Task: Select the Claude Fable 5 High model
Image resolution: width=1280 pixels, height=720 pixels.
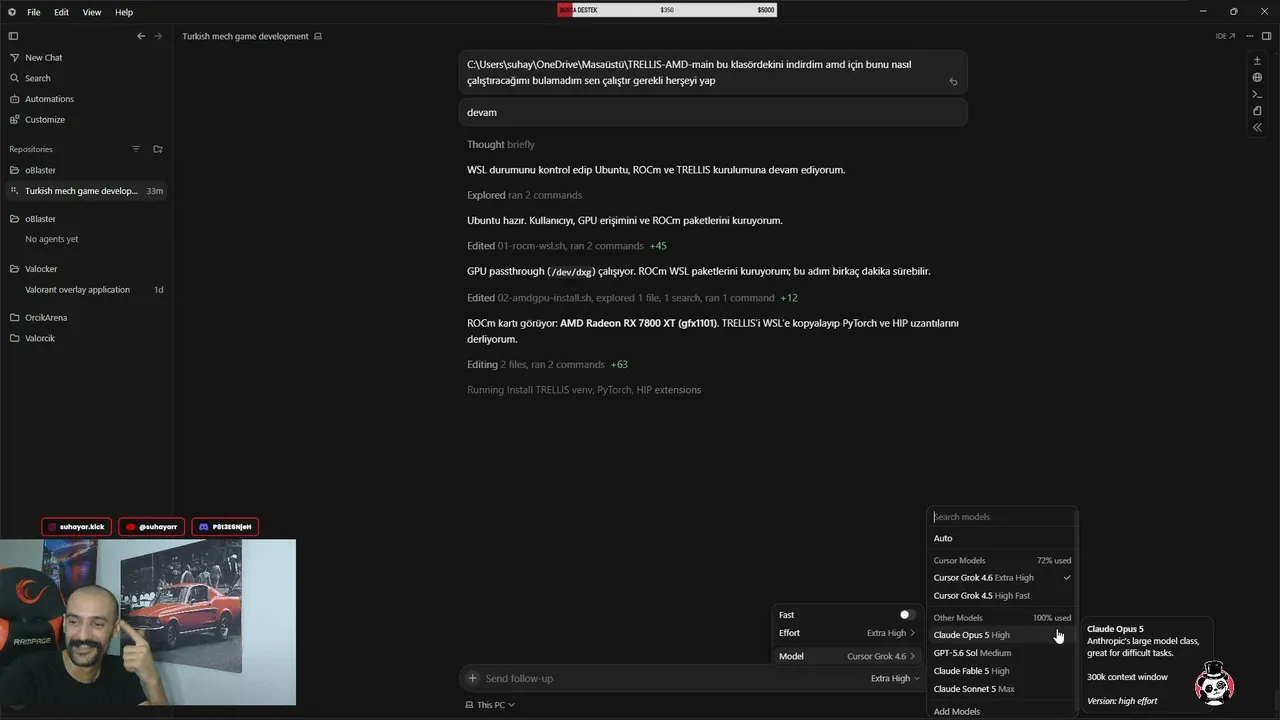Action: (1002, 671)
